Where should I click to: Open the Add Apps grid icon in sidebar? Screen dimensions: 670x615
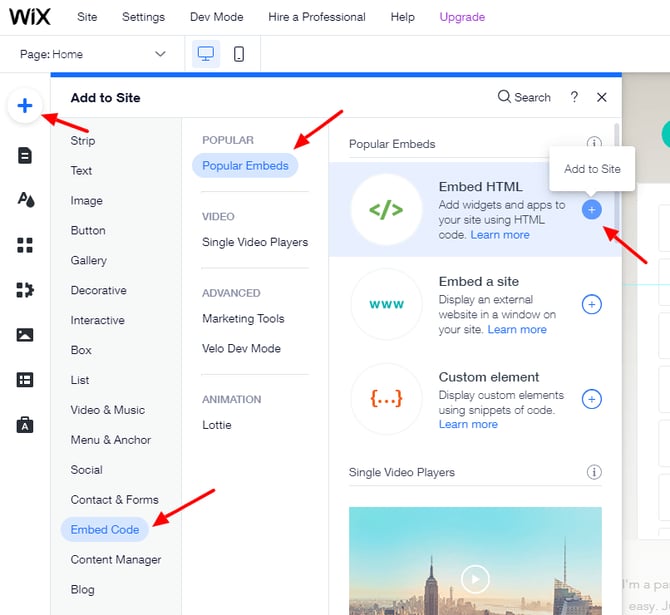pyautogui.click(x=25, y=245)
